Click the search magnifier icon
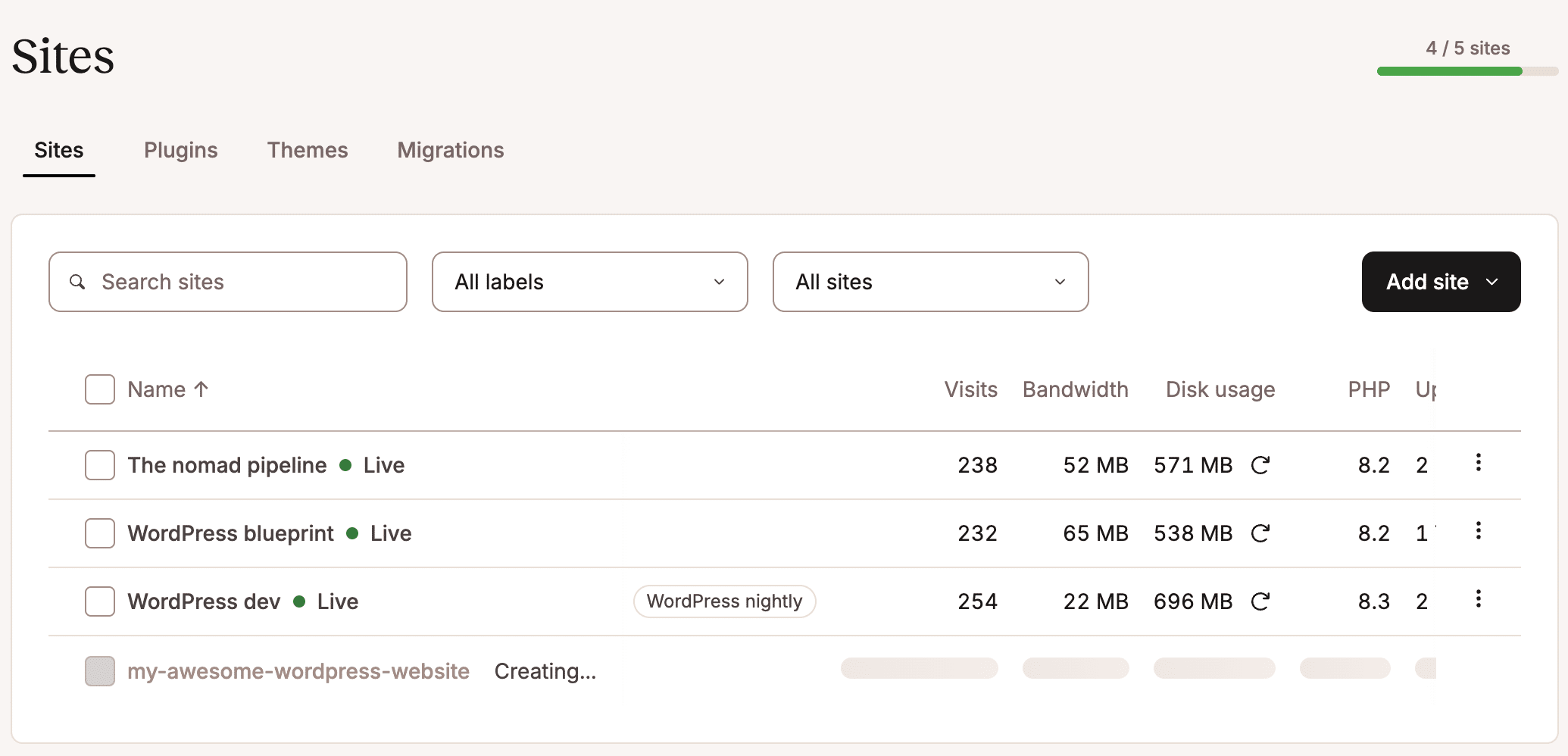Image resolution: width=1568 pixels, height=756 pixels. pos(77,282)
